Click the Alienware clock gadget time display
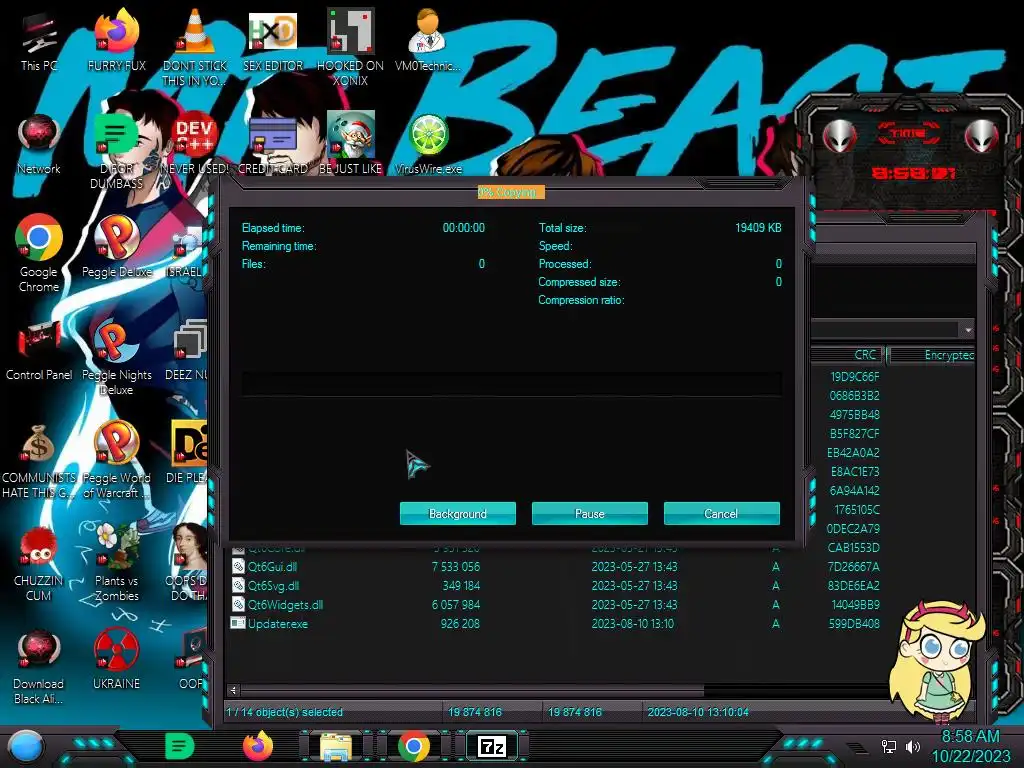 [914, 173]
